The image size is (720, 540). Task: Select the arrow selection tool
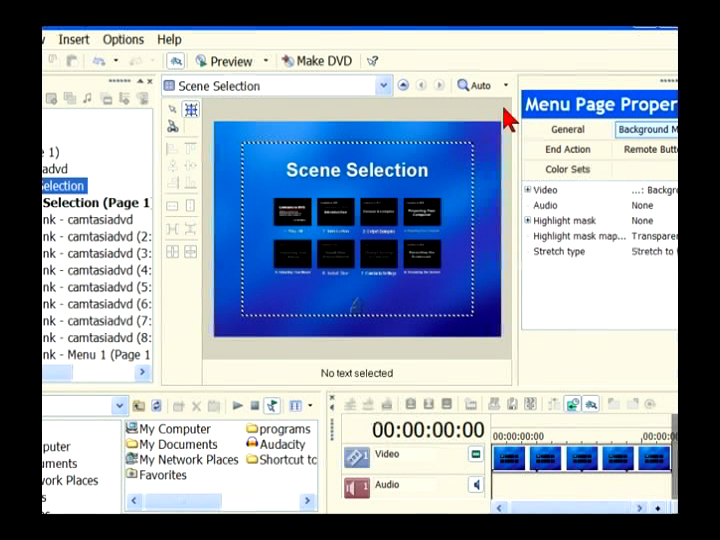tap(172, 110)
